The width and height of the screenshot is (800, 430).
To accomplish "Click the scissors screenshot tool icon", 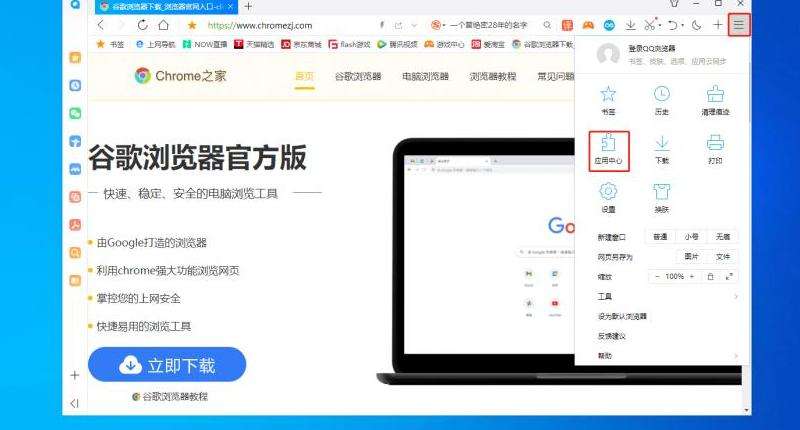I will pyautogui.click(x=649, y=24).
